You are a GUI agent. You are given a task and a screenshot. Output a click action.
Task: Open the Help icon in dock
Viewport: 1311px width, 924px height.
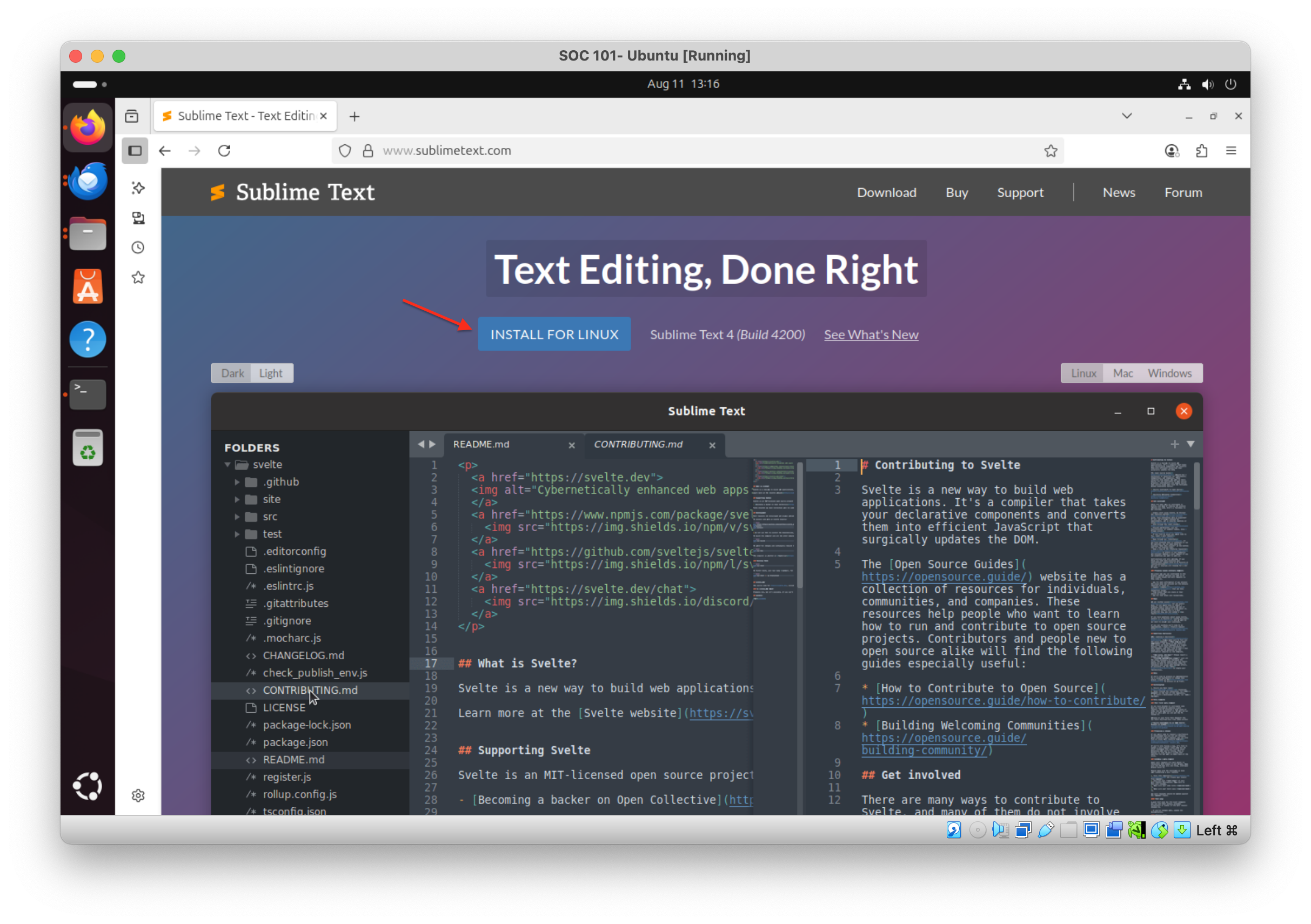tap(88, 339)
